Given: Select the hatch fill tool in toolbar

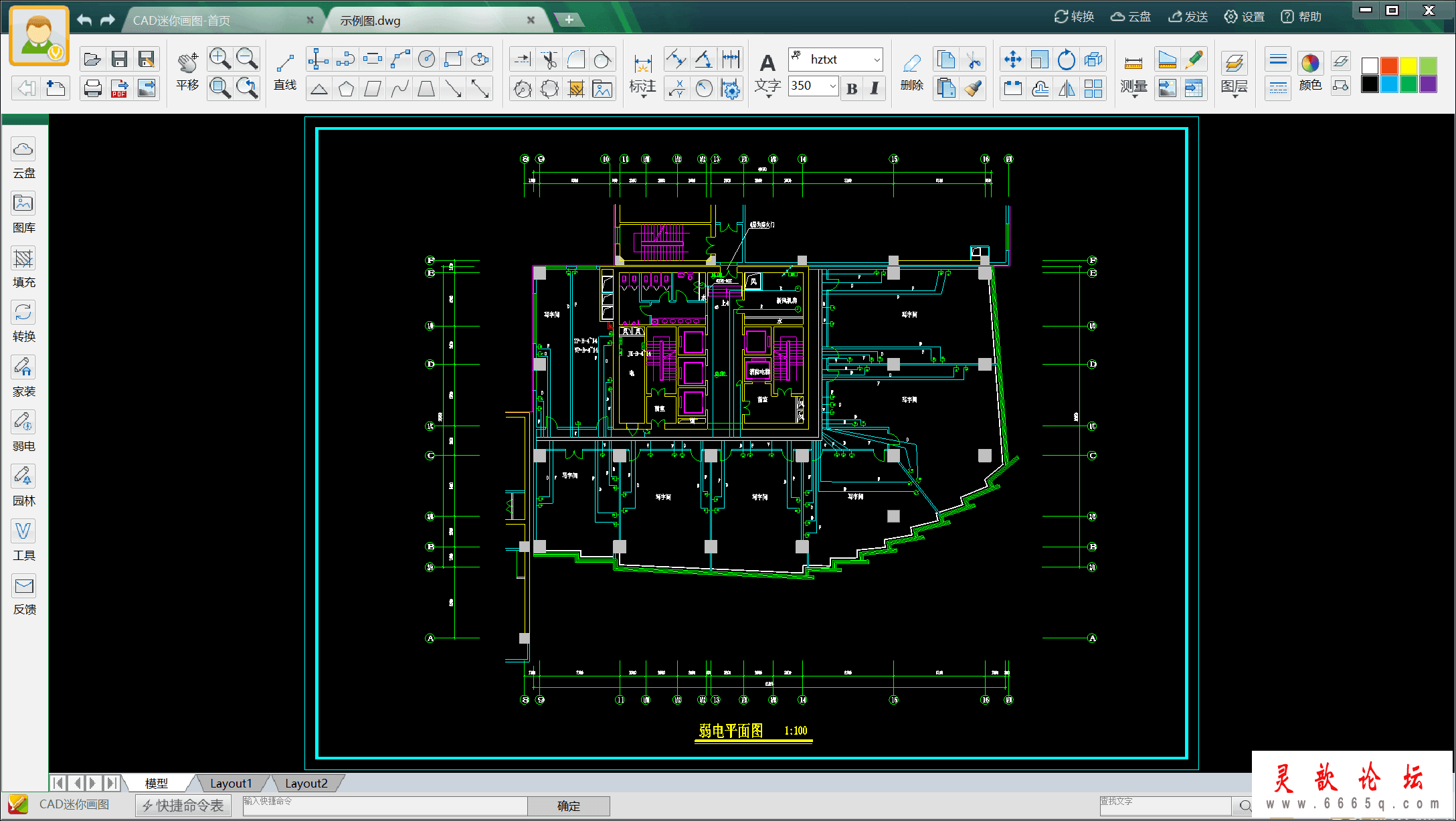Looking at the screenshot, I should [575, 88].
